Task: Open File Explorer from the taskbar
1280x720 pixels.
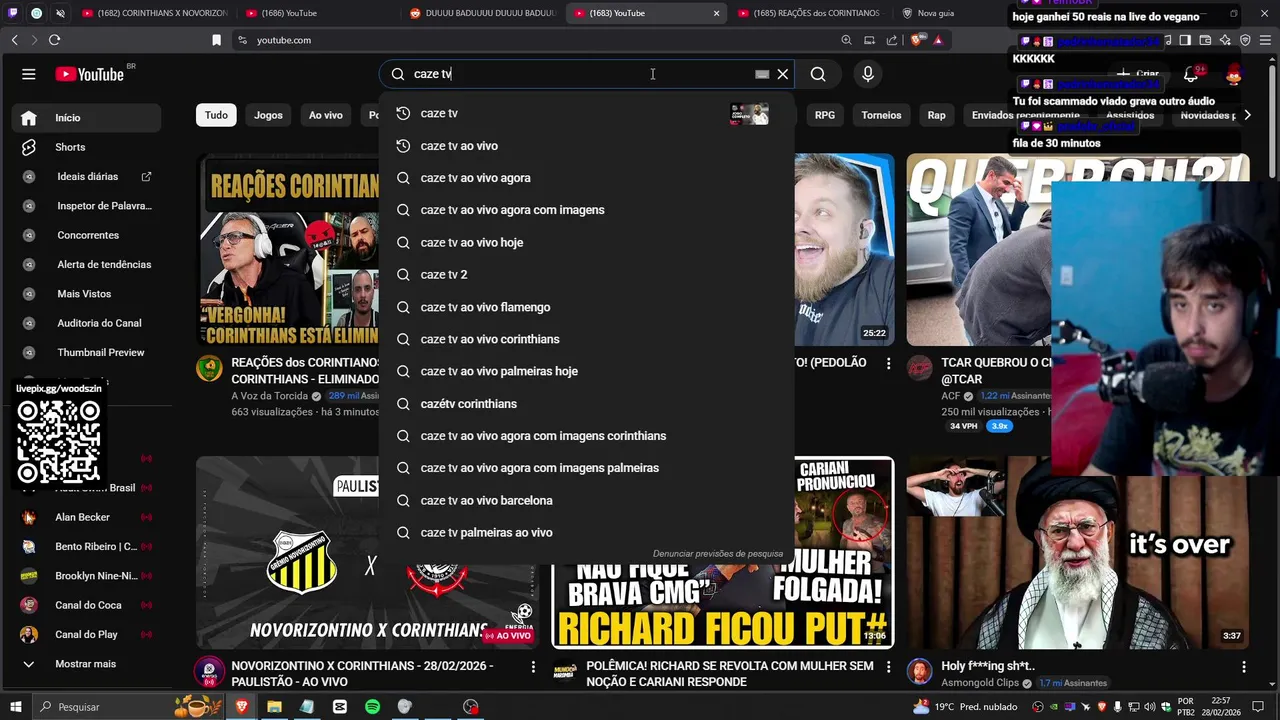Action: (274, 707)
